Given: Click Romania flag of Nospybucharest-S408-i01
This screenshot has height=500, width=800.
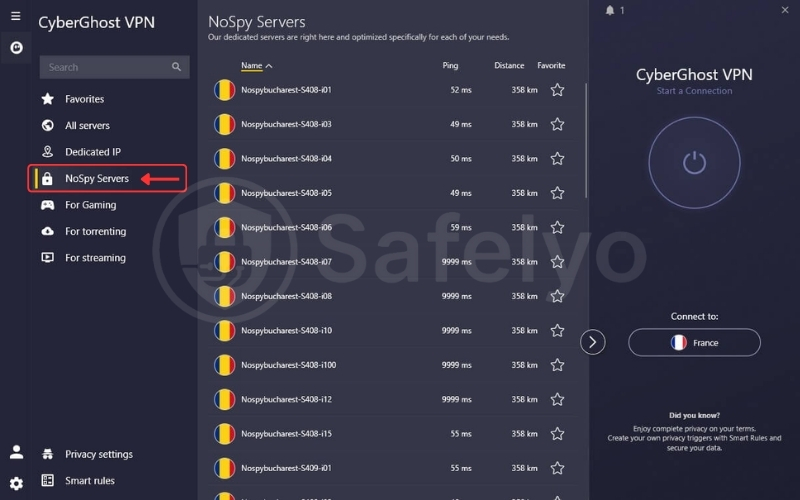Looking at the screenshot, I should 224,90.
